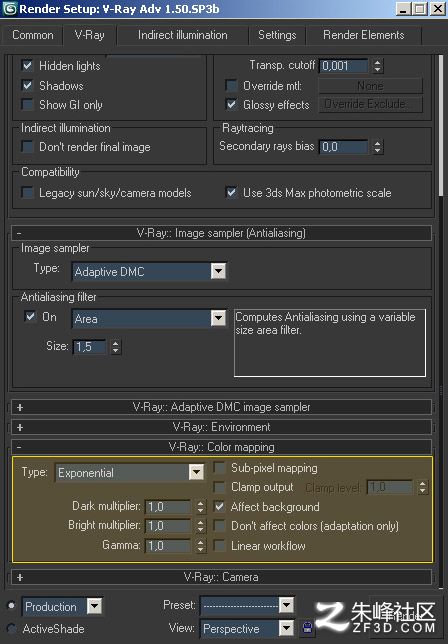Enable Linear workflow checkbox
This screenshot has height=644, width=448.
220,545
